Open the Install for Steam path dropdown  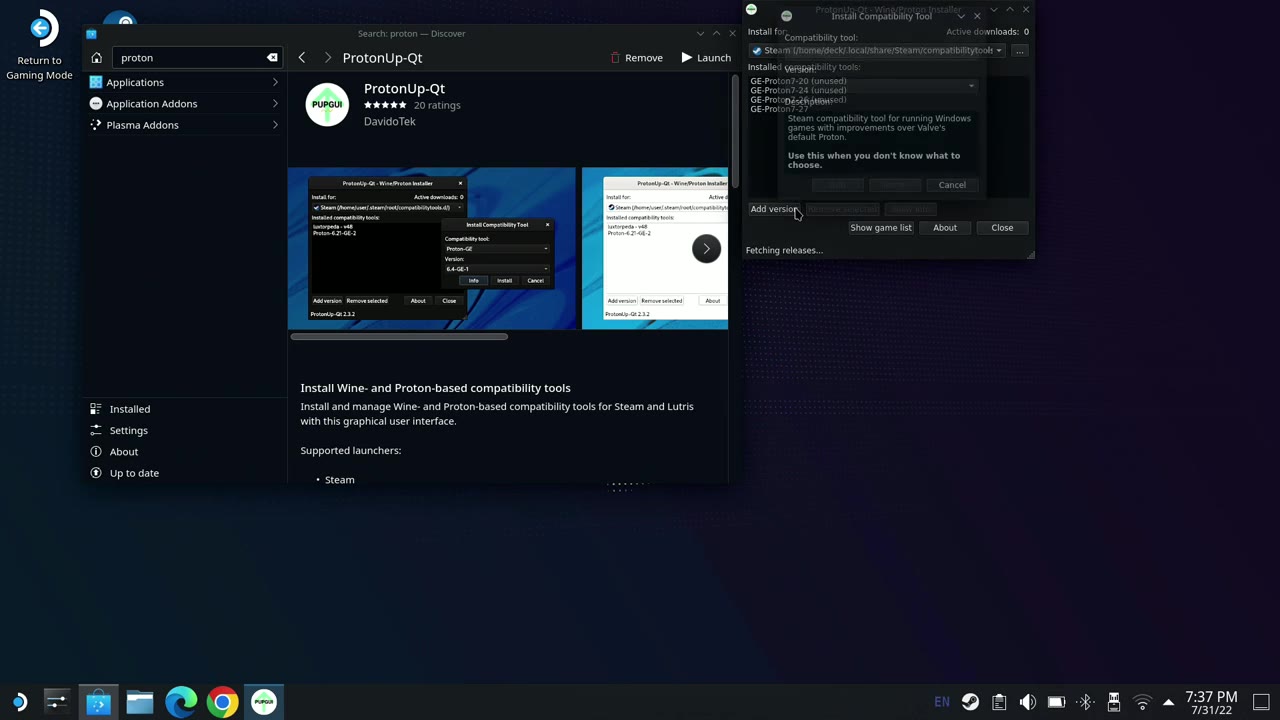[878, 50]
